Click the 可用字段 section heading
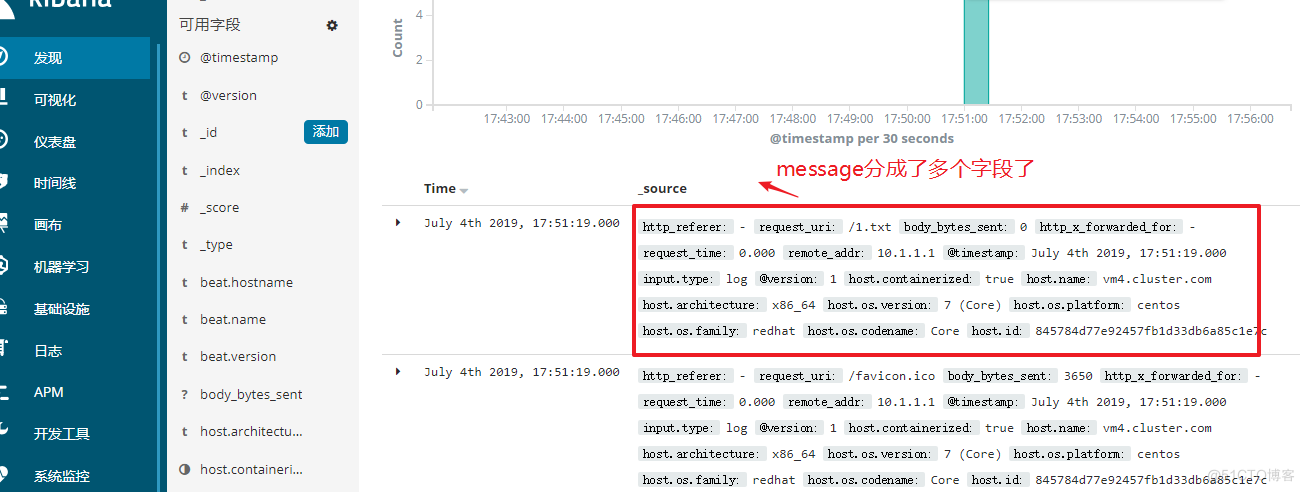This screenshot has width=1304, height=492. (x=210, y=25)
